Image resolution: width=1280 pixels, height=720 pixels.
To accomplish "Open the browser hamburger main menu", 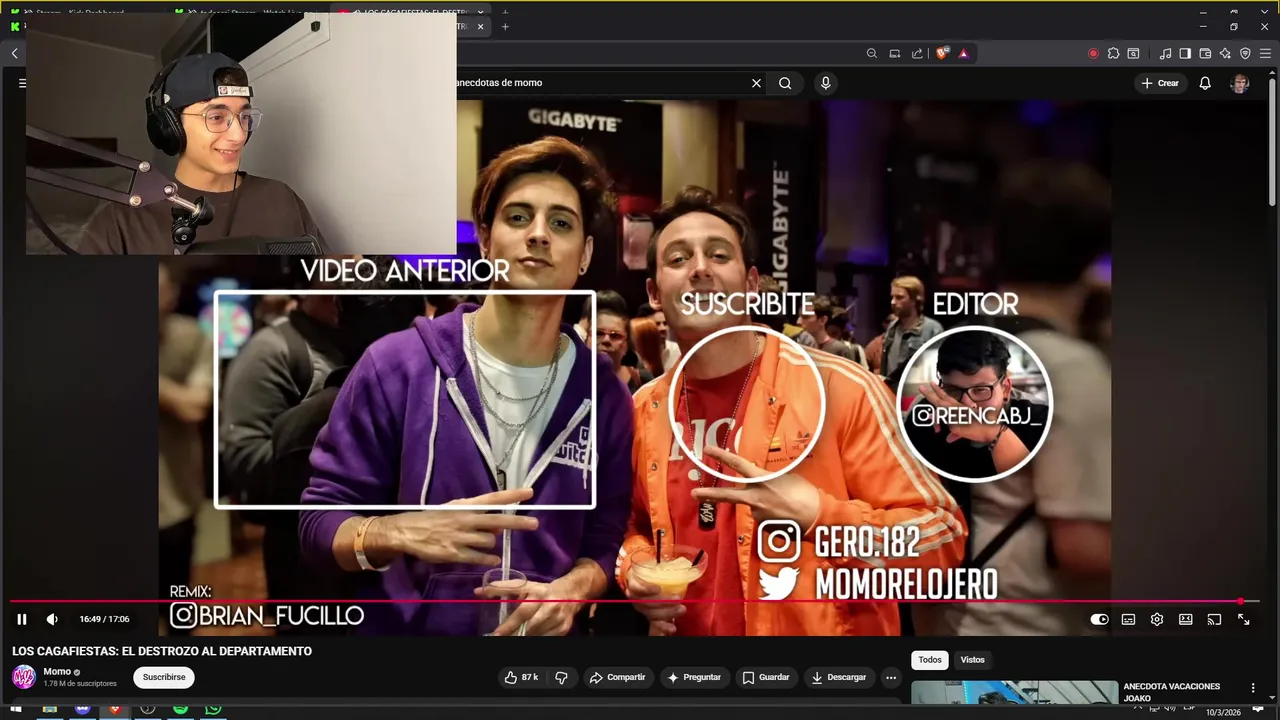I will pos(1265,53).
